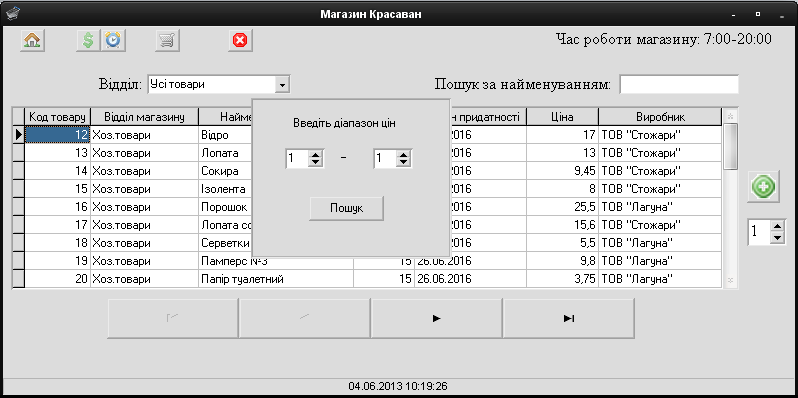This screenshot has width=798, height=398.
Task: Decrease the maximum price spinner
Action: click(x=404, y=163)
